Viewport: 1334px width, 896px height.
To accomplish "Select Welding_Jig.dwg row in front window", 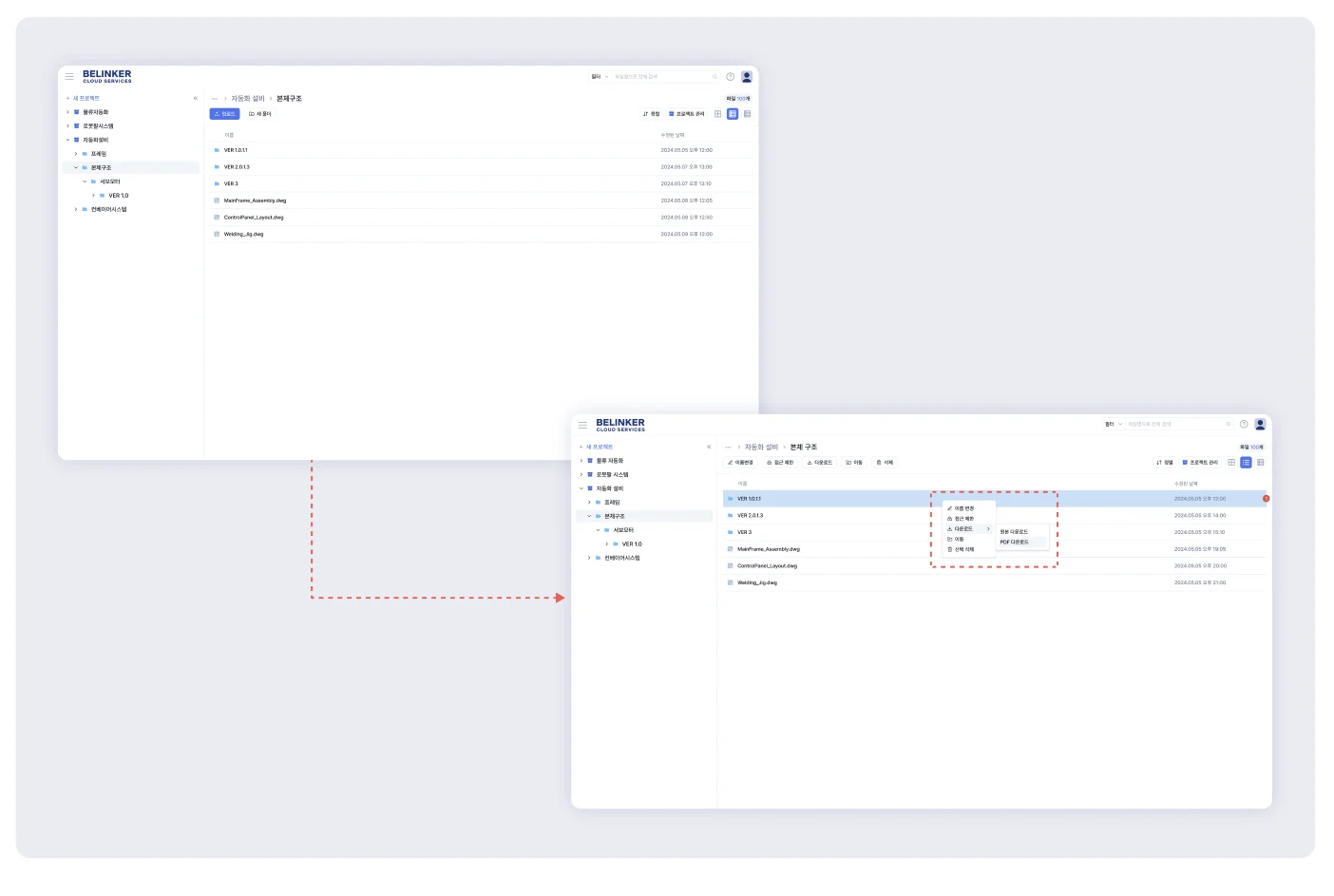I will point(995,582).
